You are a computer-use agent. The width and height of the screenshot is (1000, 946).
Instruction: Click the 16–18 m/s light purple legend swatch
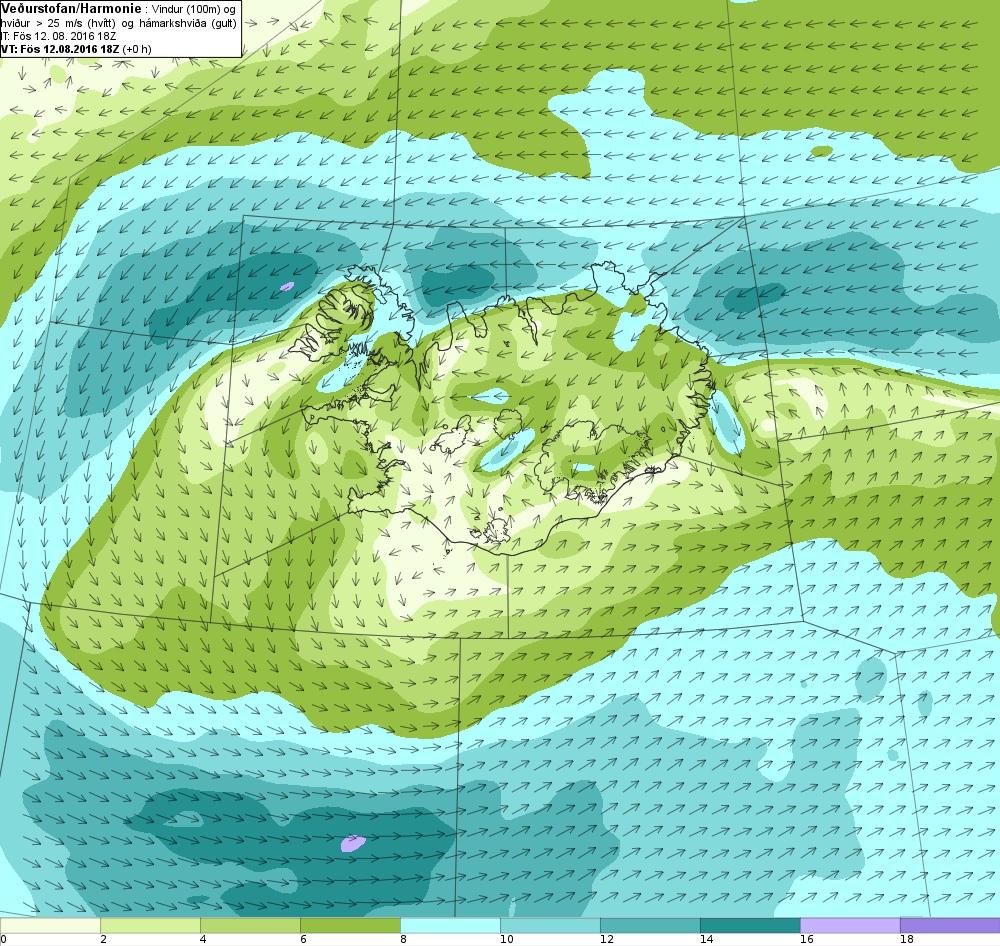pyautogui.click(x=850, y=925)
